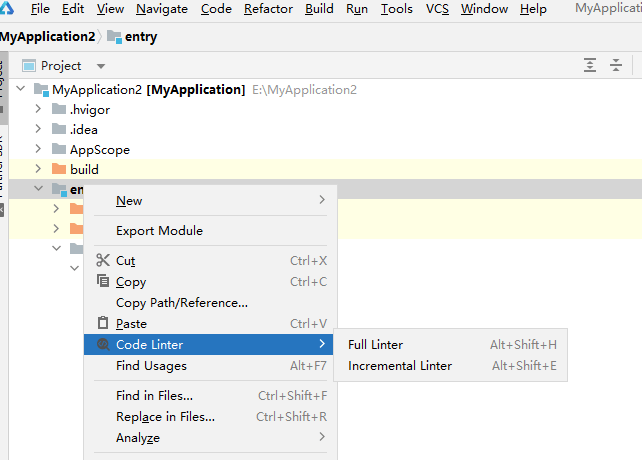The image size is (642, 460).
Task: Click the arrow beside Code Linter
Action: tap(322, 343)
